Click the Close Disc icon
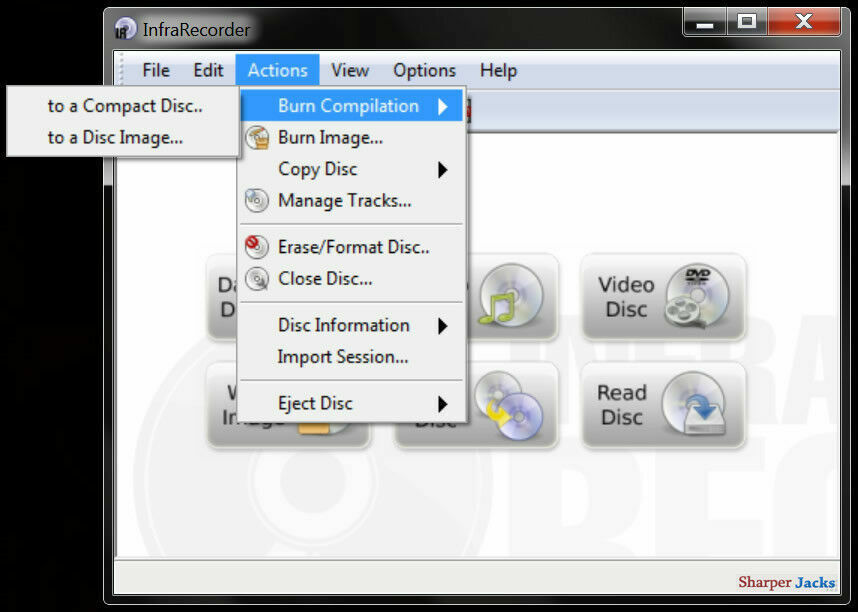Viewport: 858px width, 612px height. pos(256,279)
